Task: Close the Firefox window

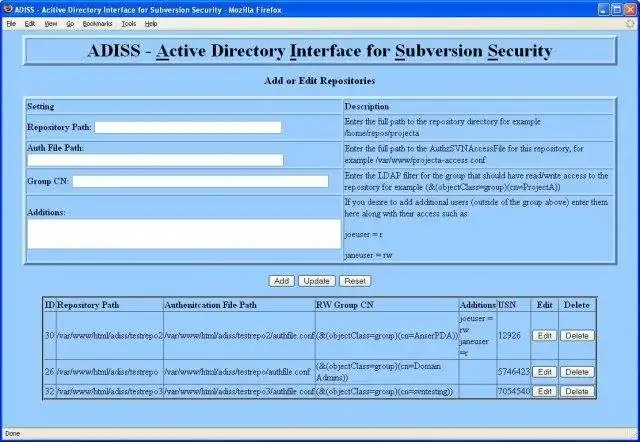Action: pyautogui.click(x=631, y=9)
